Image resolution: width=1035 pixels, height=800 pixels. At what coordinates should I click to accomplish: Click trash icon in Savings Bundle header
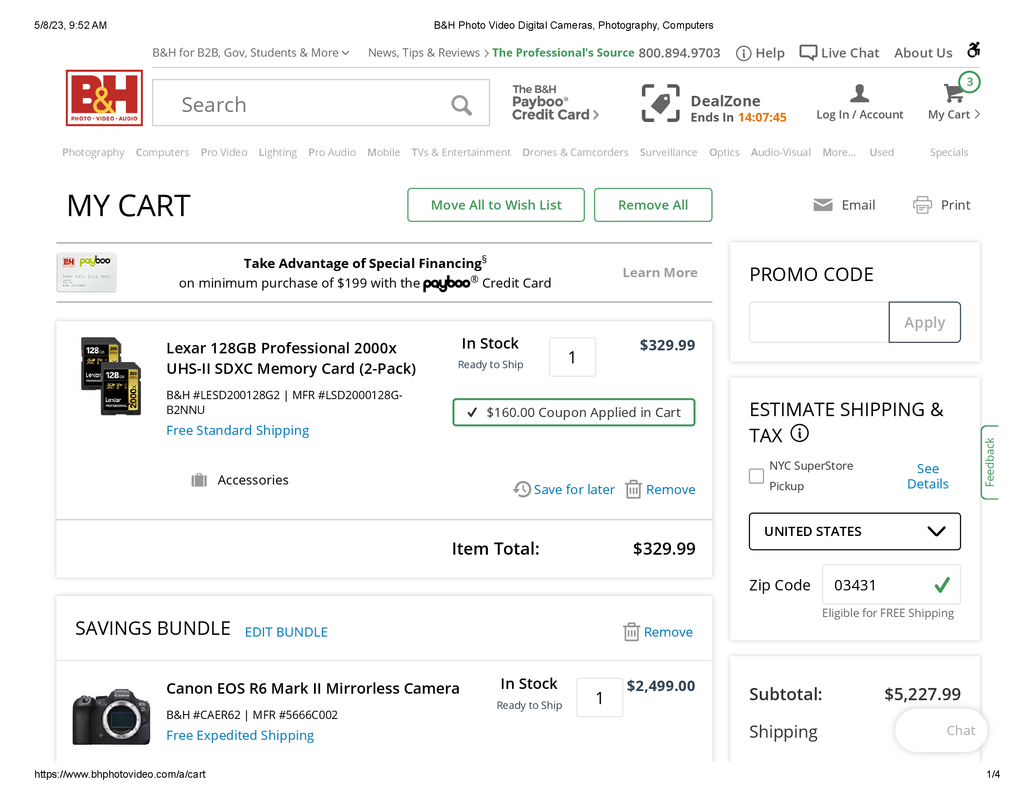[x=631, y=632]
